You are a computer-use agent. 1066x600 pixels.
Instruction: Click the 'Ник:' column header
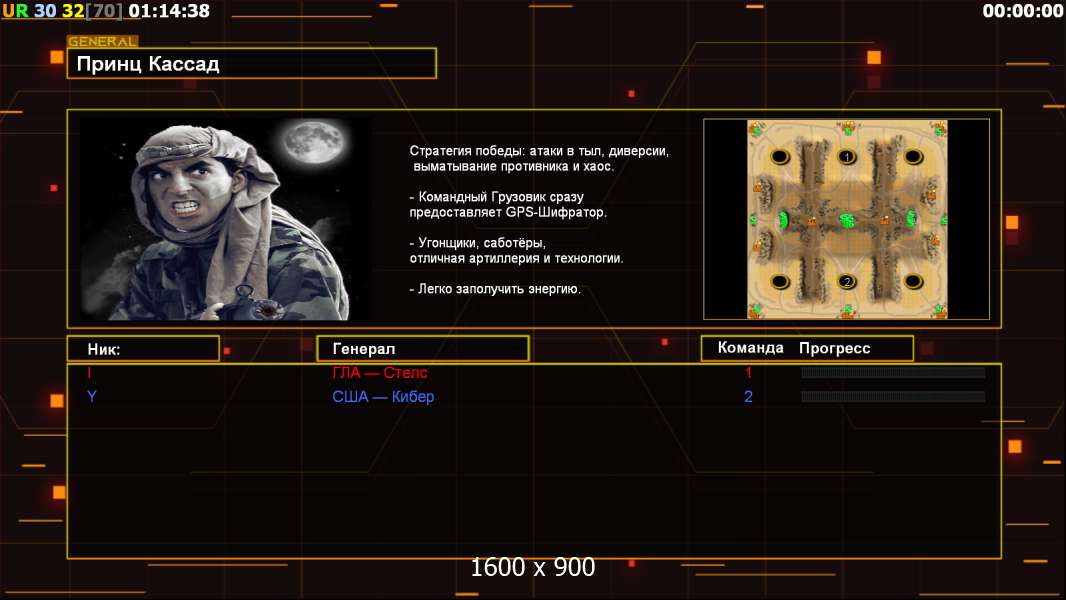pos(143,349)
